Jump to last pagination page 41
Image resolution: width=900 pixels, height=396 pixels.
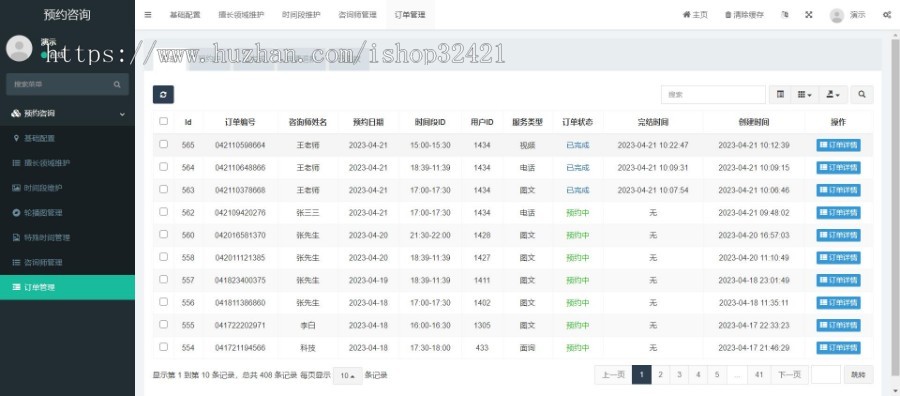click(x=759, y=375)
